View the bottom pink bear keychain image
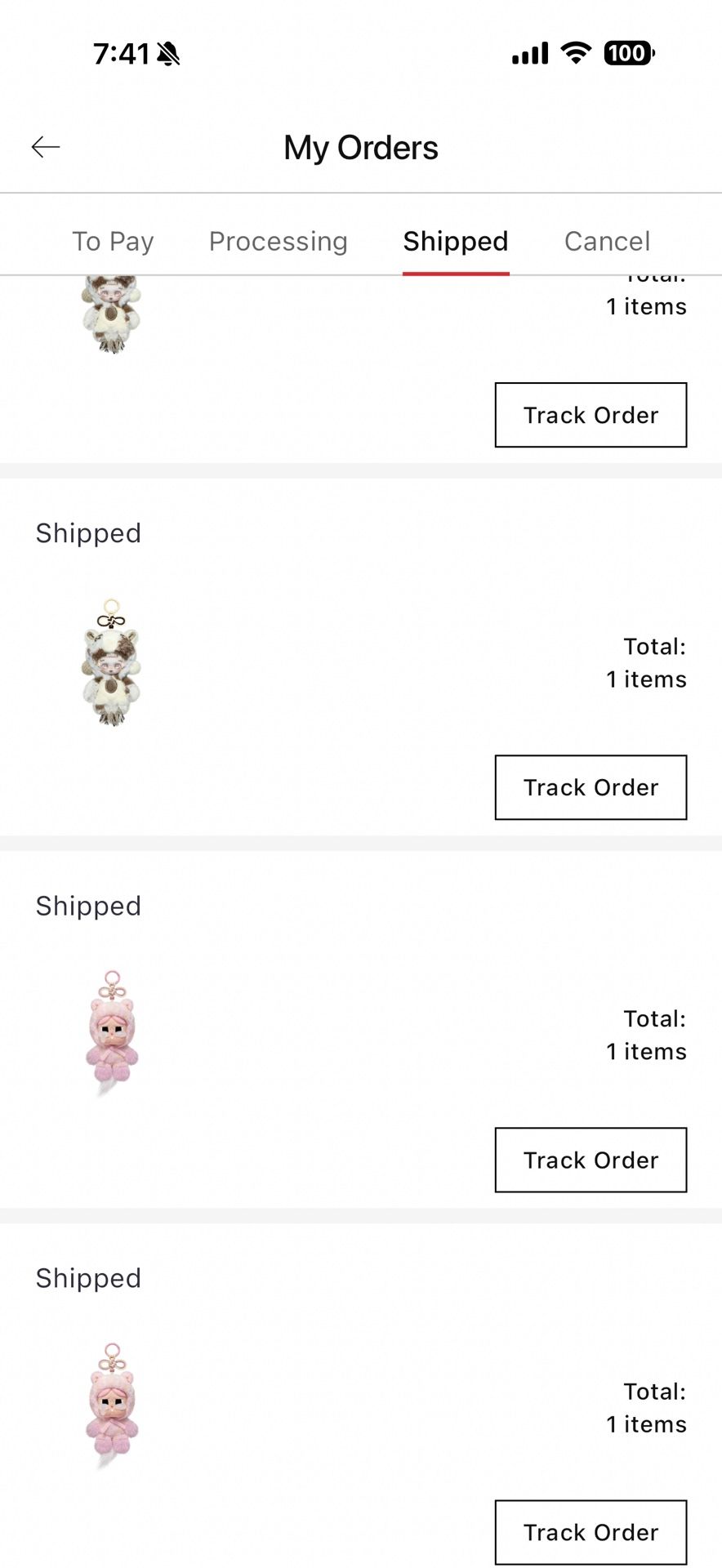 [112, 1406]
